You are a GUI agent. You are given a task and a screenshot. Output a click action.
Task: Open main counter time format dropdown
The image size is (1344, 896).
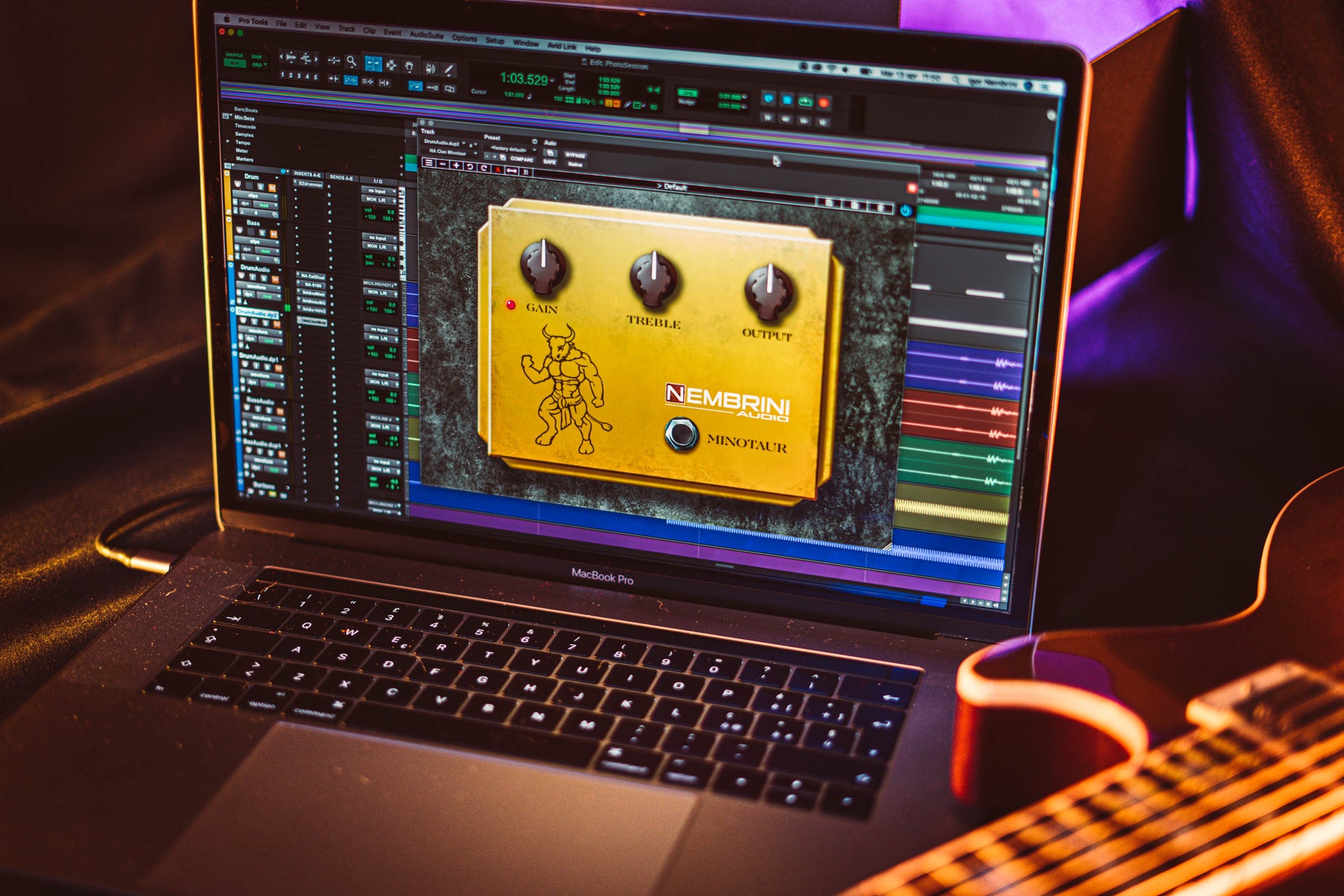point(553,80)
